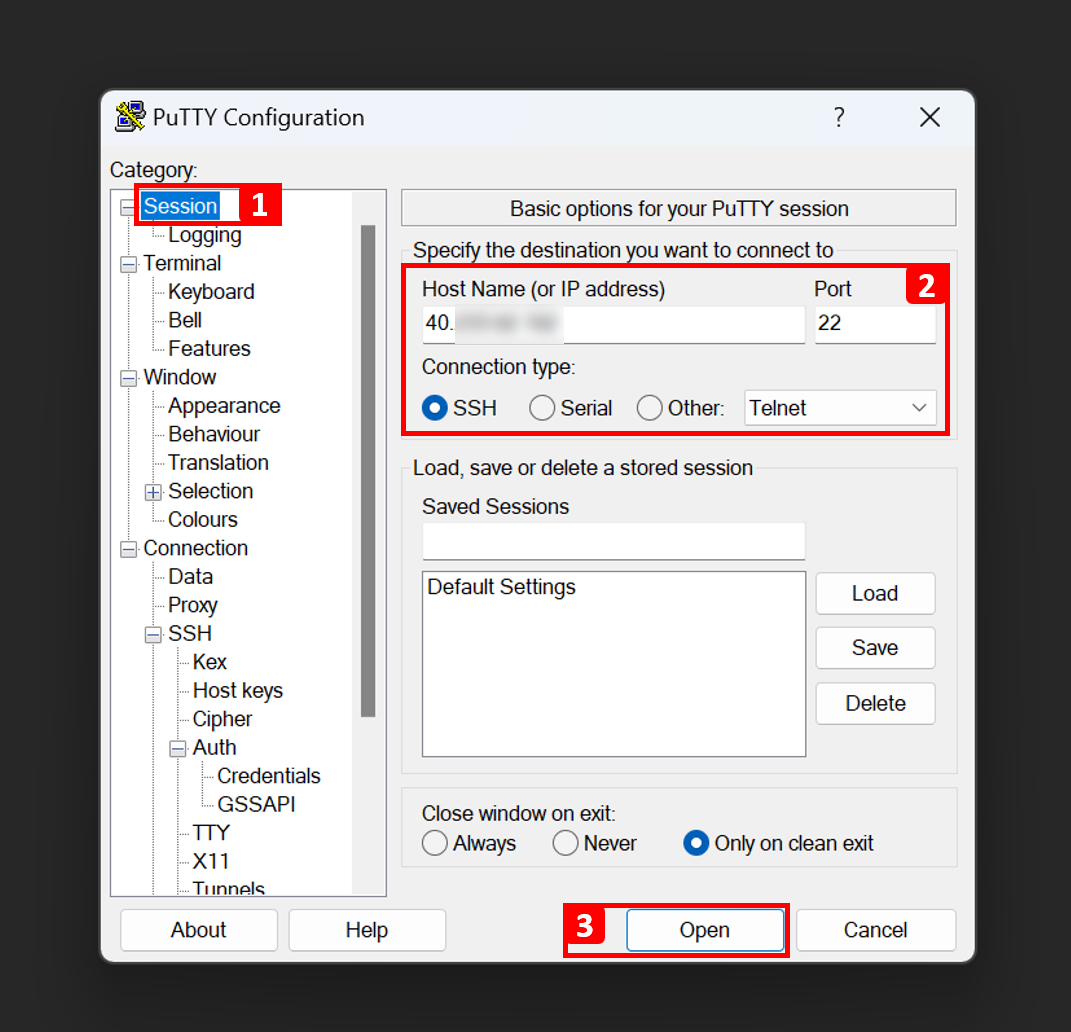Open the Bell settings category
Screen dimensions: 1071x1032
[184, 320]
